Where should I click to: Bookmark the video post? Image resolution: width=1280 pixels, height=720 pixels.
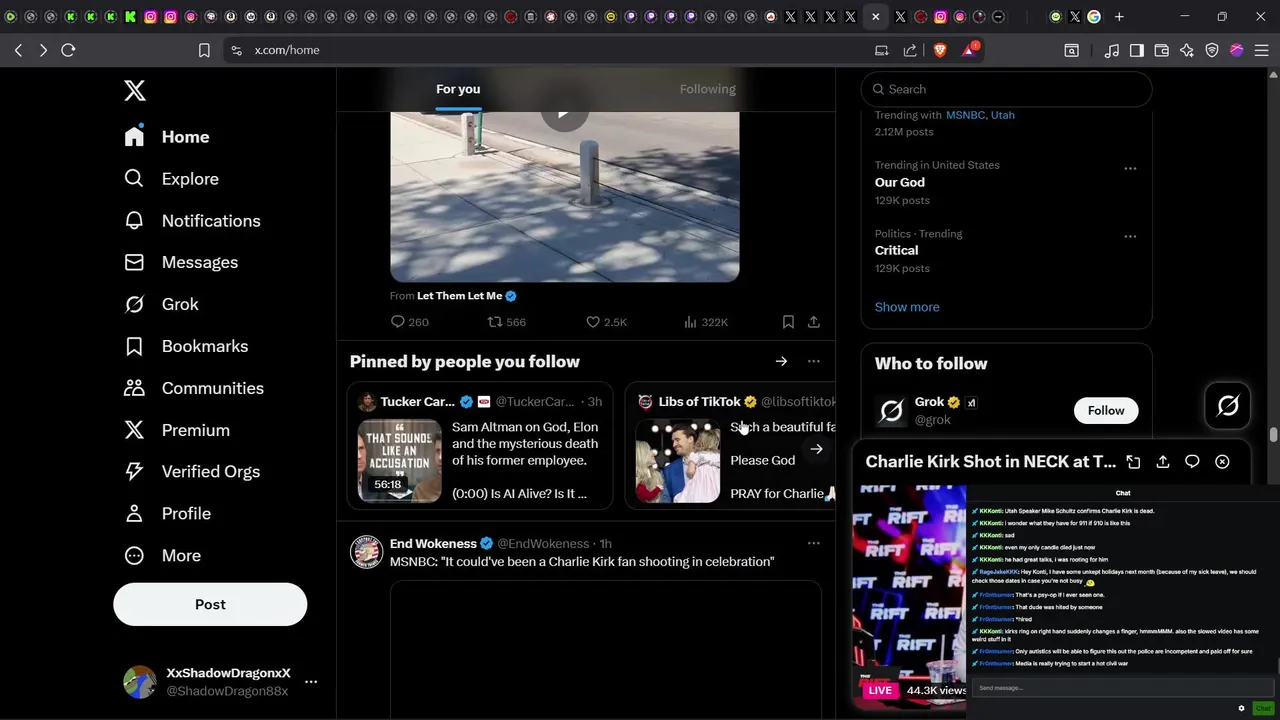788,322
